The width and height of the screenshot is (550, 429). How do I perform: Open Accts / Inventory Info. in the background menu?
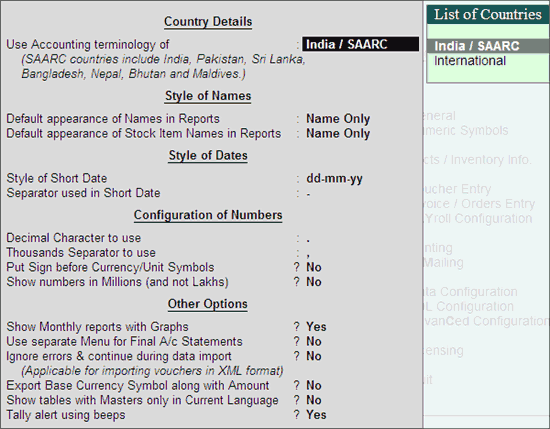[478, 160]
